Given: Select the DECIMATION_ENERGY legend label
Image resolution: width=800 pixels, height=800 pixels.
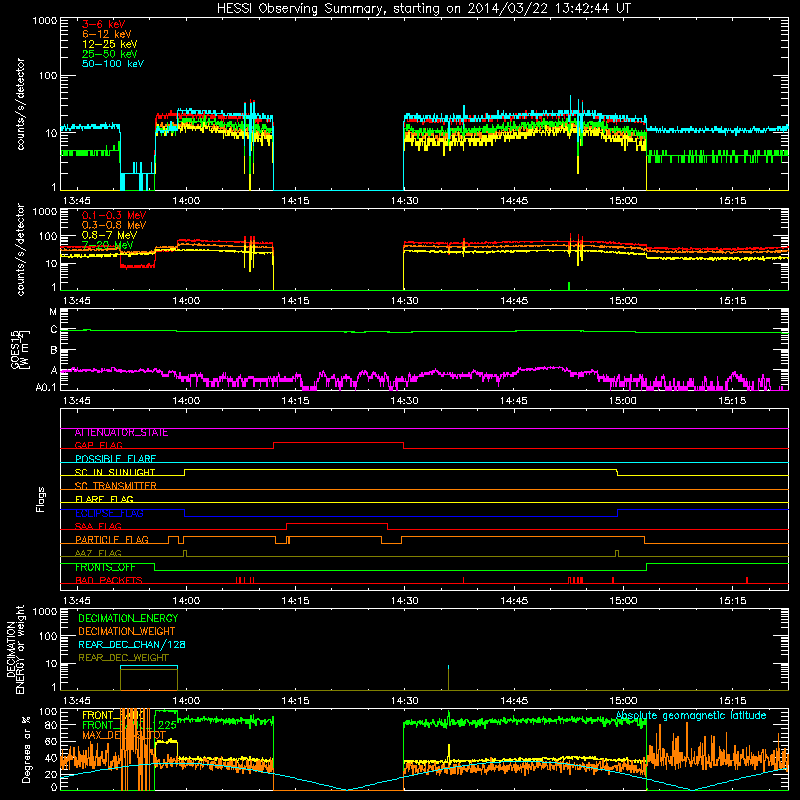Looking at the screenshot, I should point(128,618).
